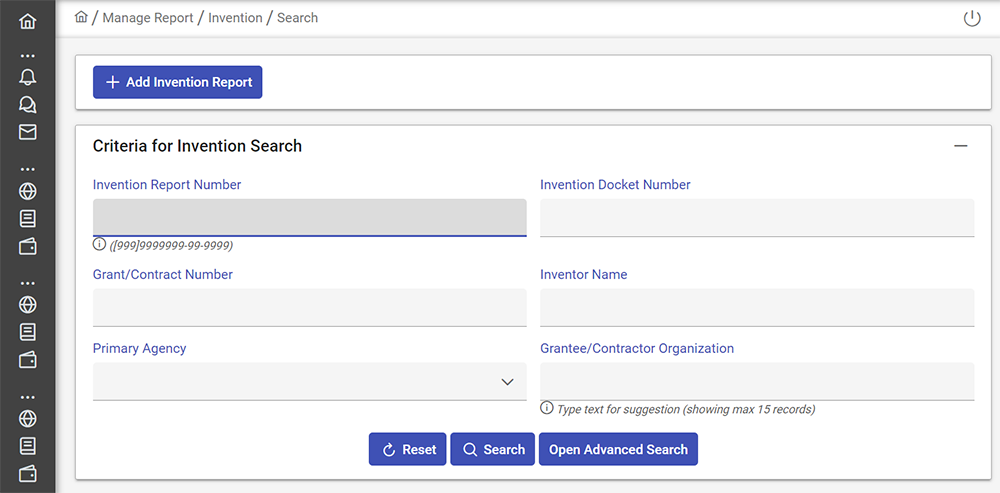1000x493 pixels.
Task: Select the Grant/Contract Number input
Action: click(x=309, y=307)
